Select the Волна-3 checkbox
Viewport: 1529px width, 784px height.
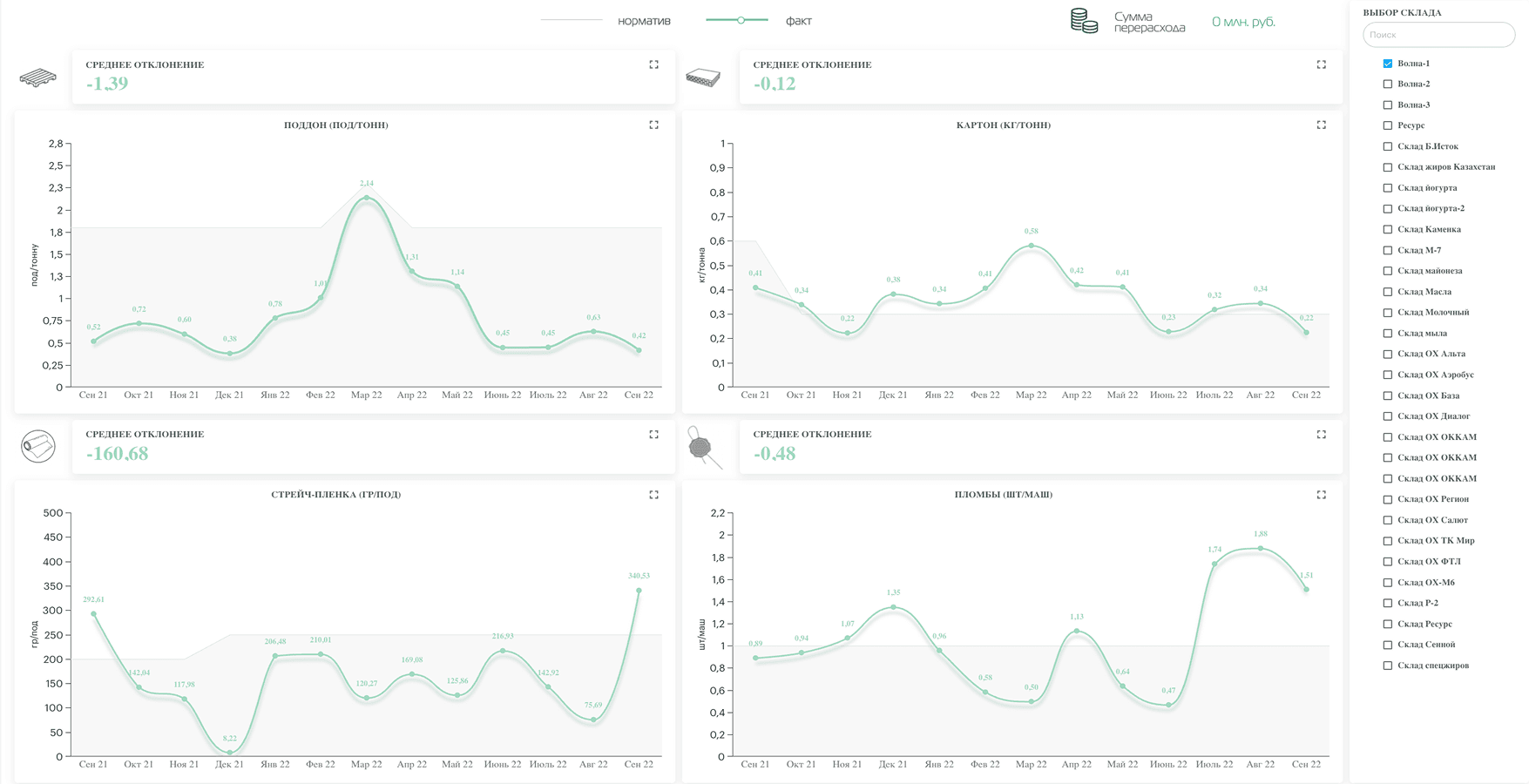point(1388,105)
